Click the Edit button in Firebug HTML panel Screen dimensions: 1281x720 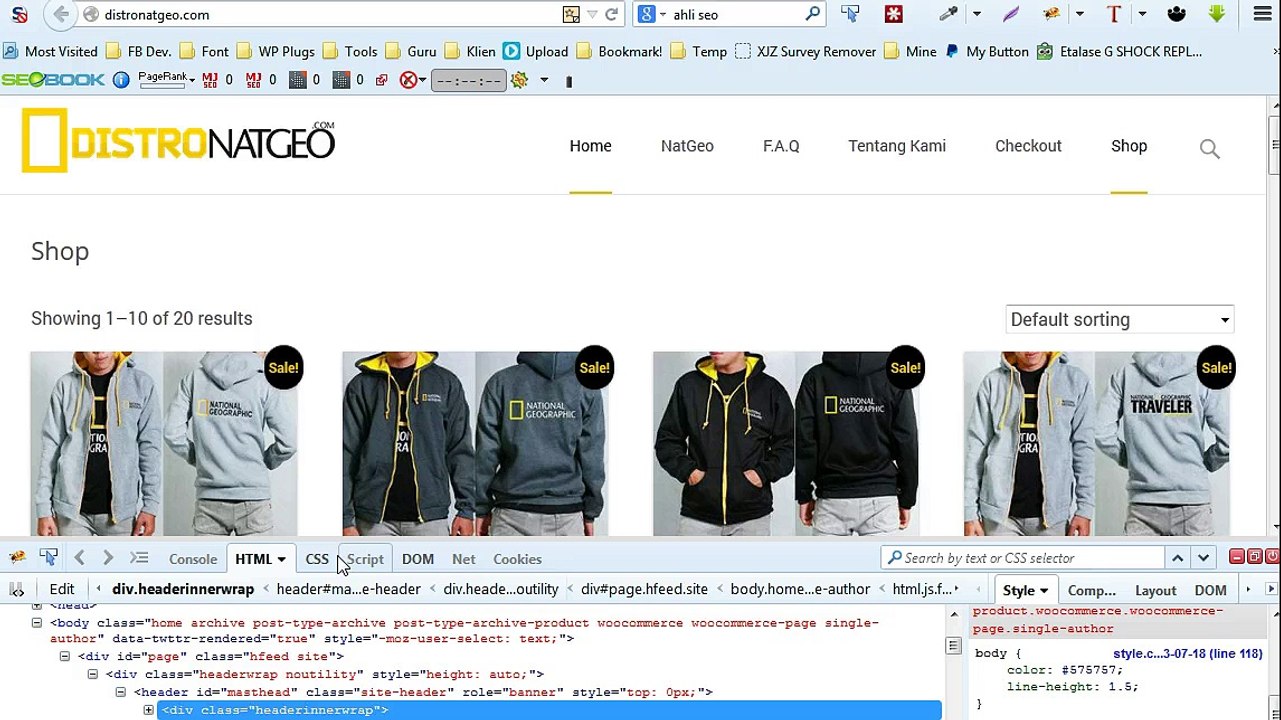[62, 589]
